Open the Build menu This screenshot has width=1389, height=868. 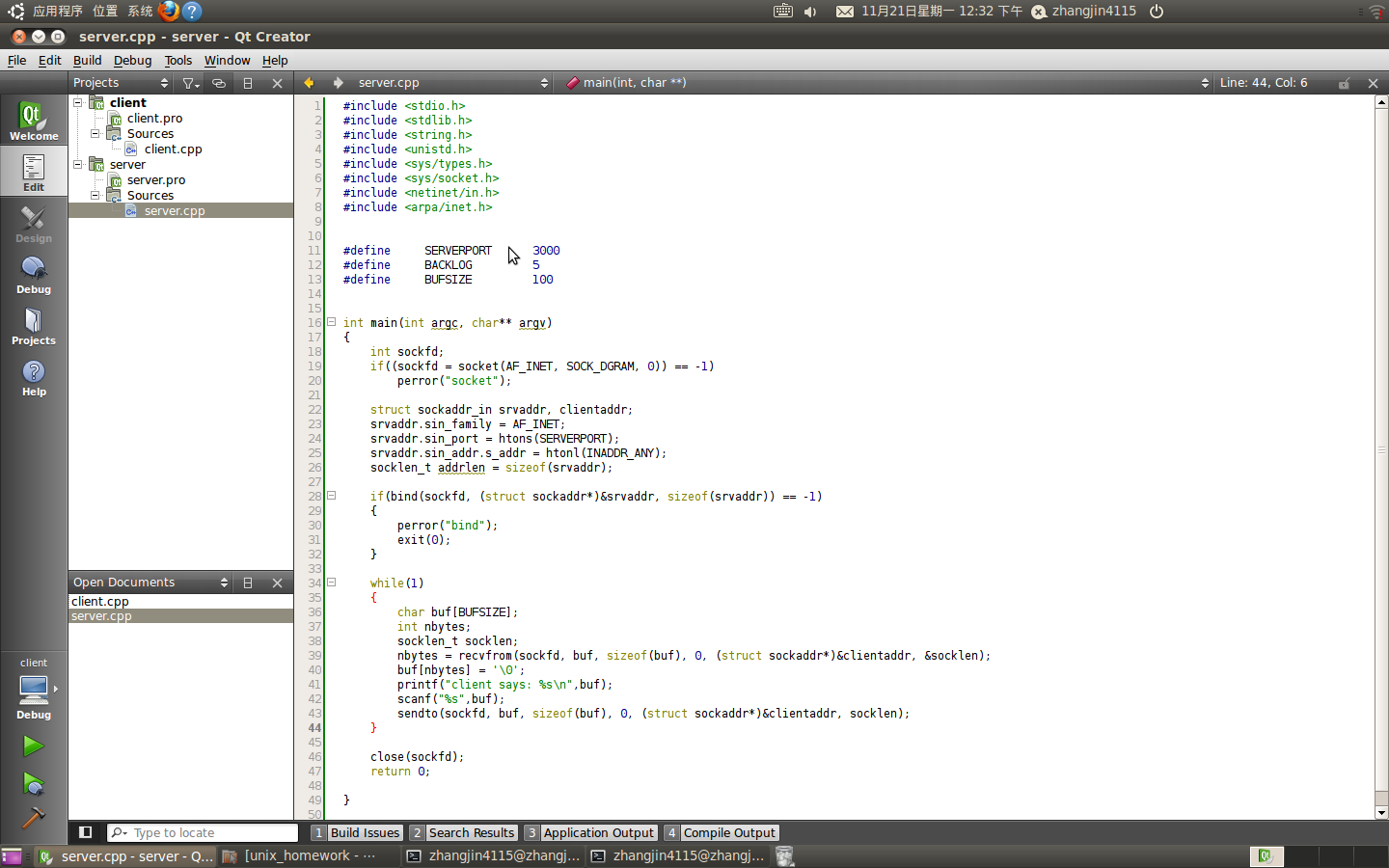87,60
